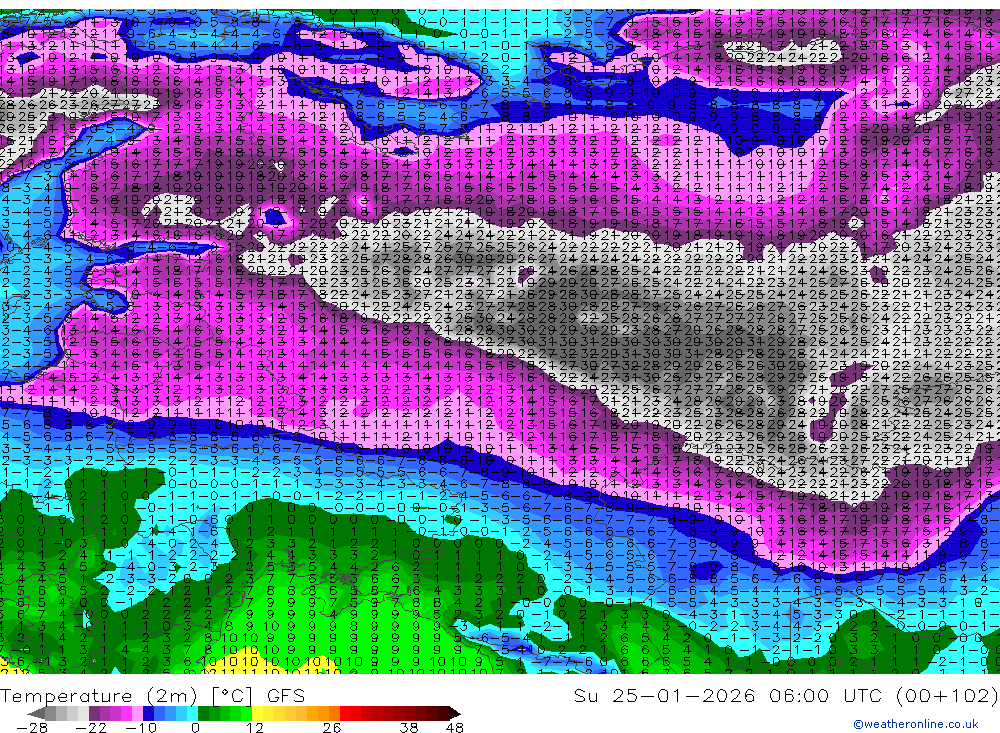The height and width of the screenshot is (733, 1000).
Task: Select the dark blue swatch above -10
Action: pyautogui.click(x=149, y=713)
